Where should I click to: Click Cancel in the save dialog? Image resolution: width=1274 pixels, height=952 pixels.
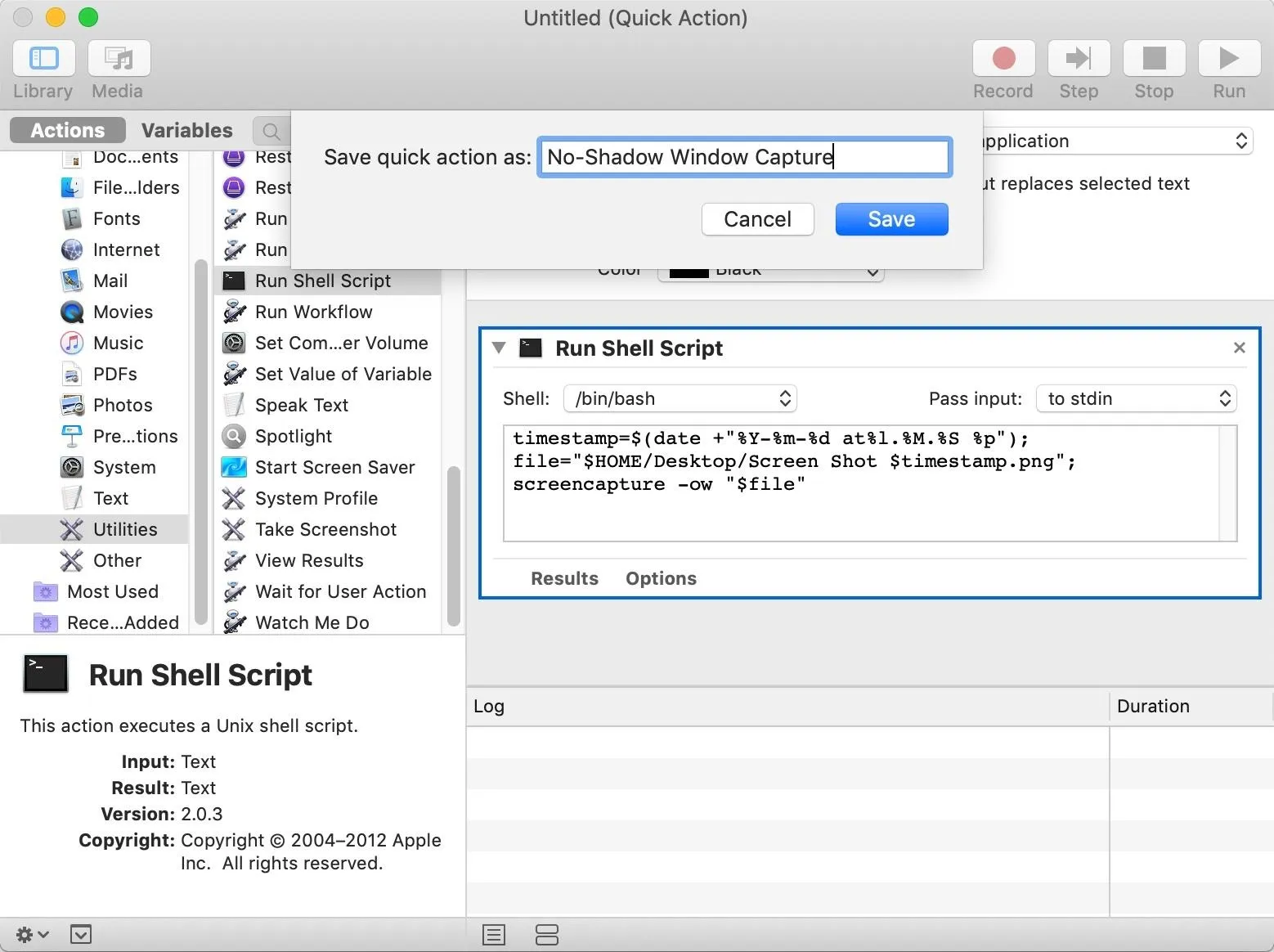point(757,219)
